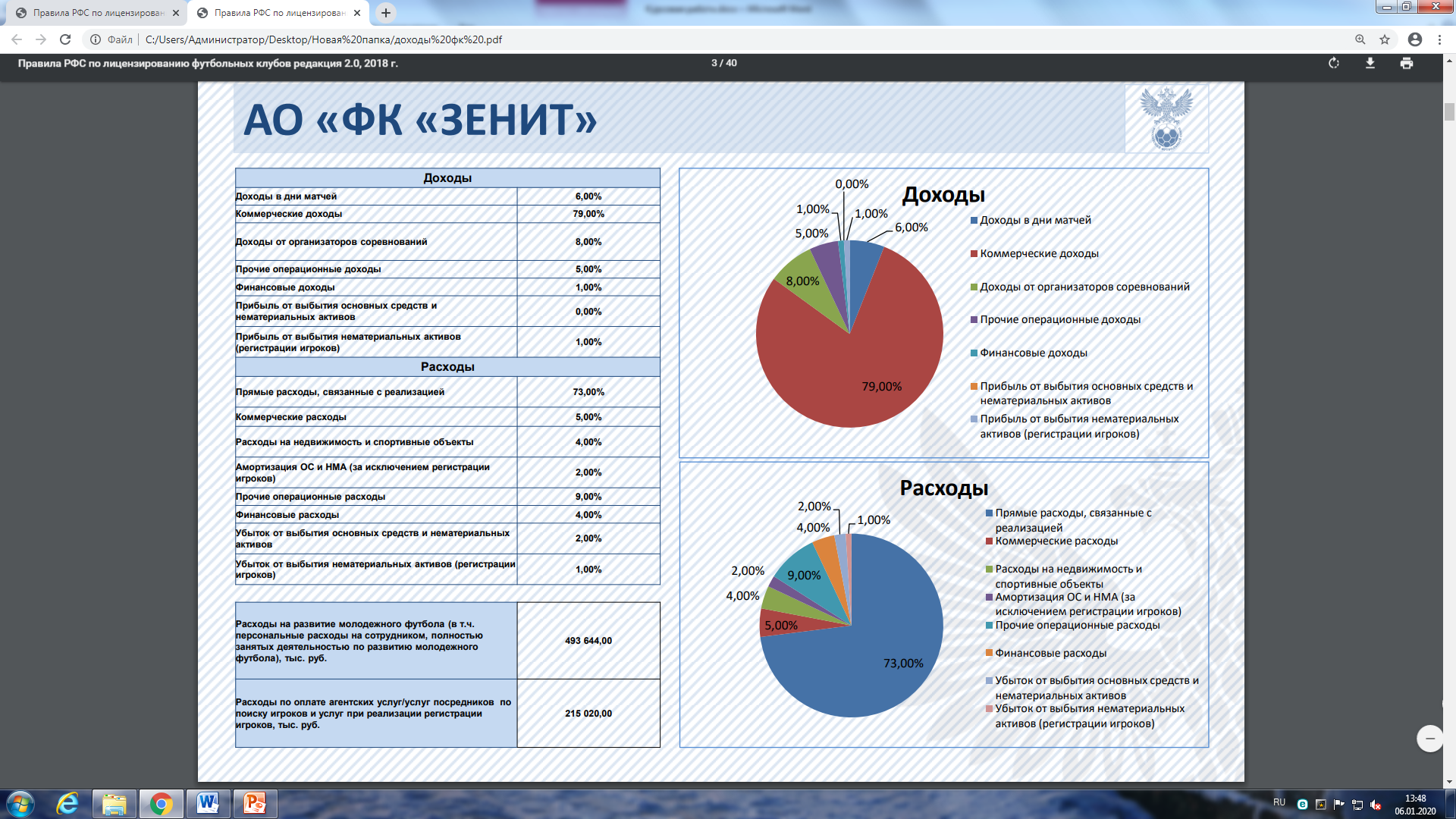Open the network tray icon
This screenshot has height=819, width=1456.
[x=1357, y=805]
